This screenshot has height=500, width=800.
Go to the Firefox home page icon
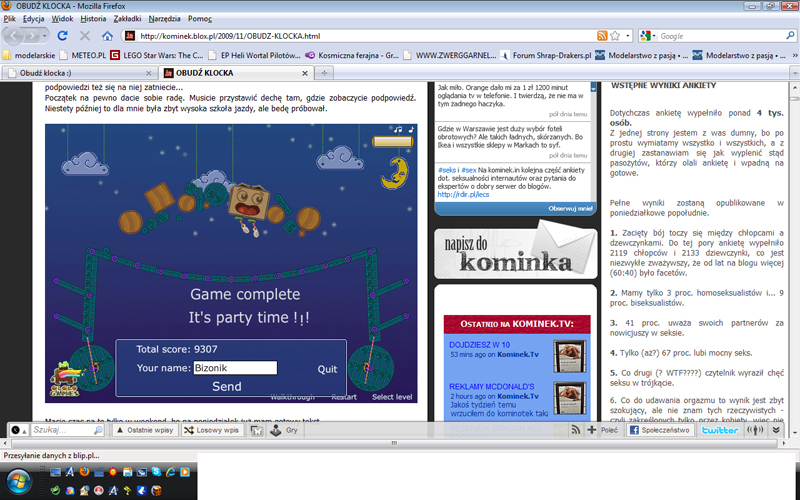pyautogui.click(x=107, y=36)
